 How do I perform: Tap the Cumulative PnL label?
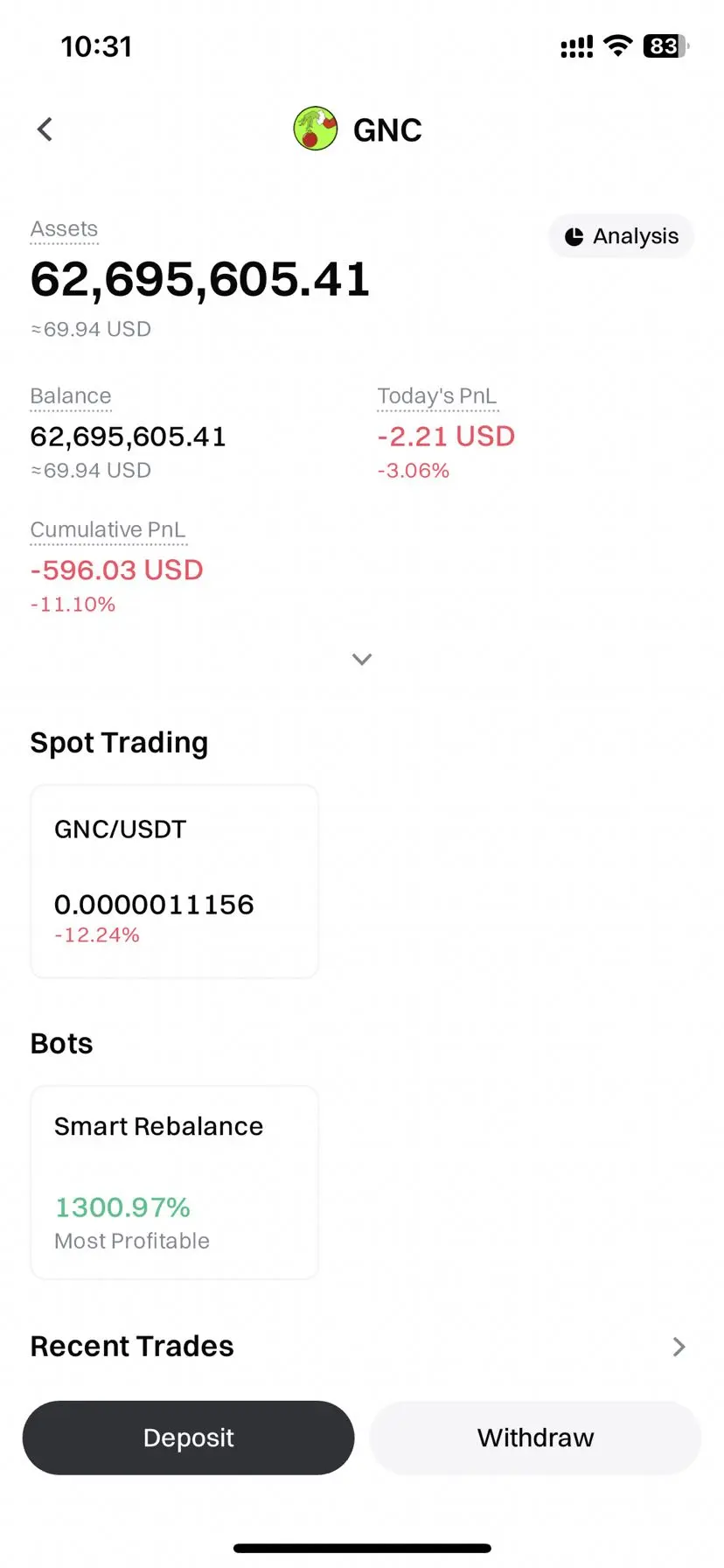pos(108,530)
